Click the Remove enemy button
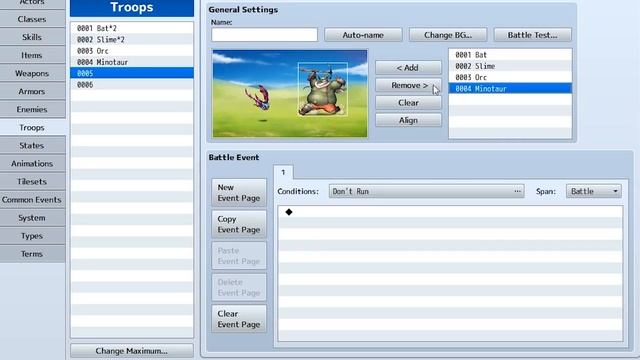640x360 pixels. [408, 85]
